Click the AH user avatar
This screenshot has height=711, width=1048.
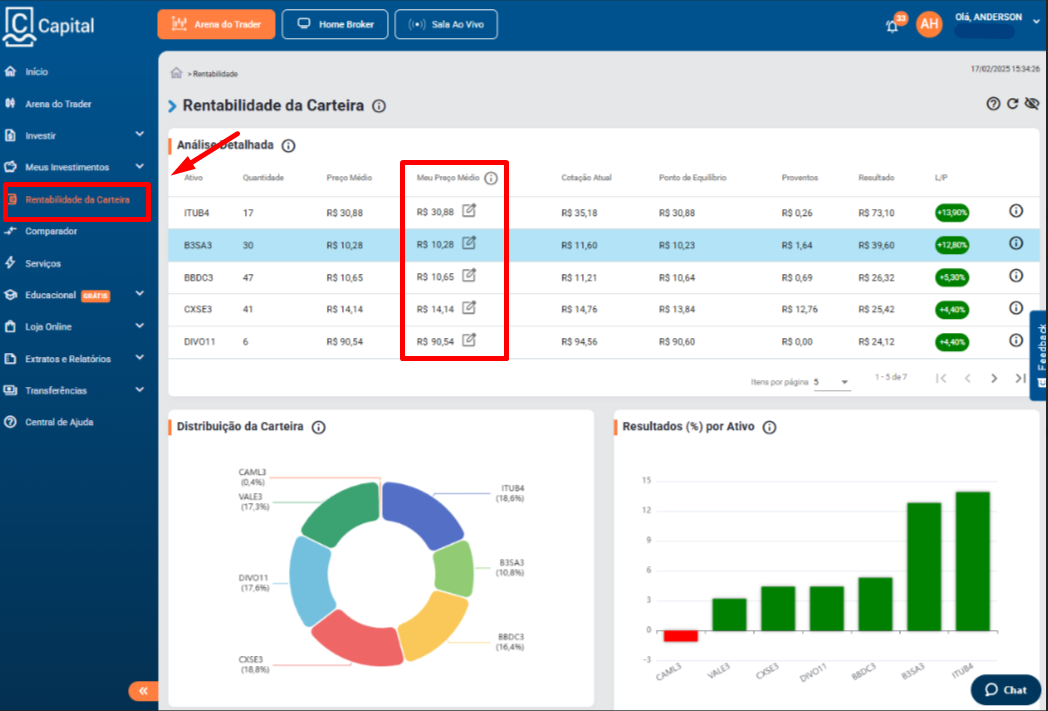929,25
